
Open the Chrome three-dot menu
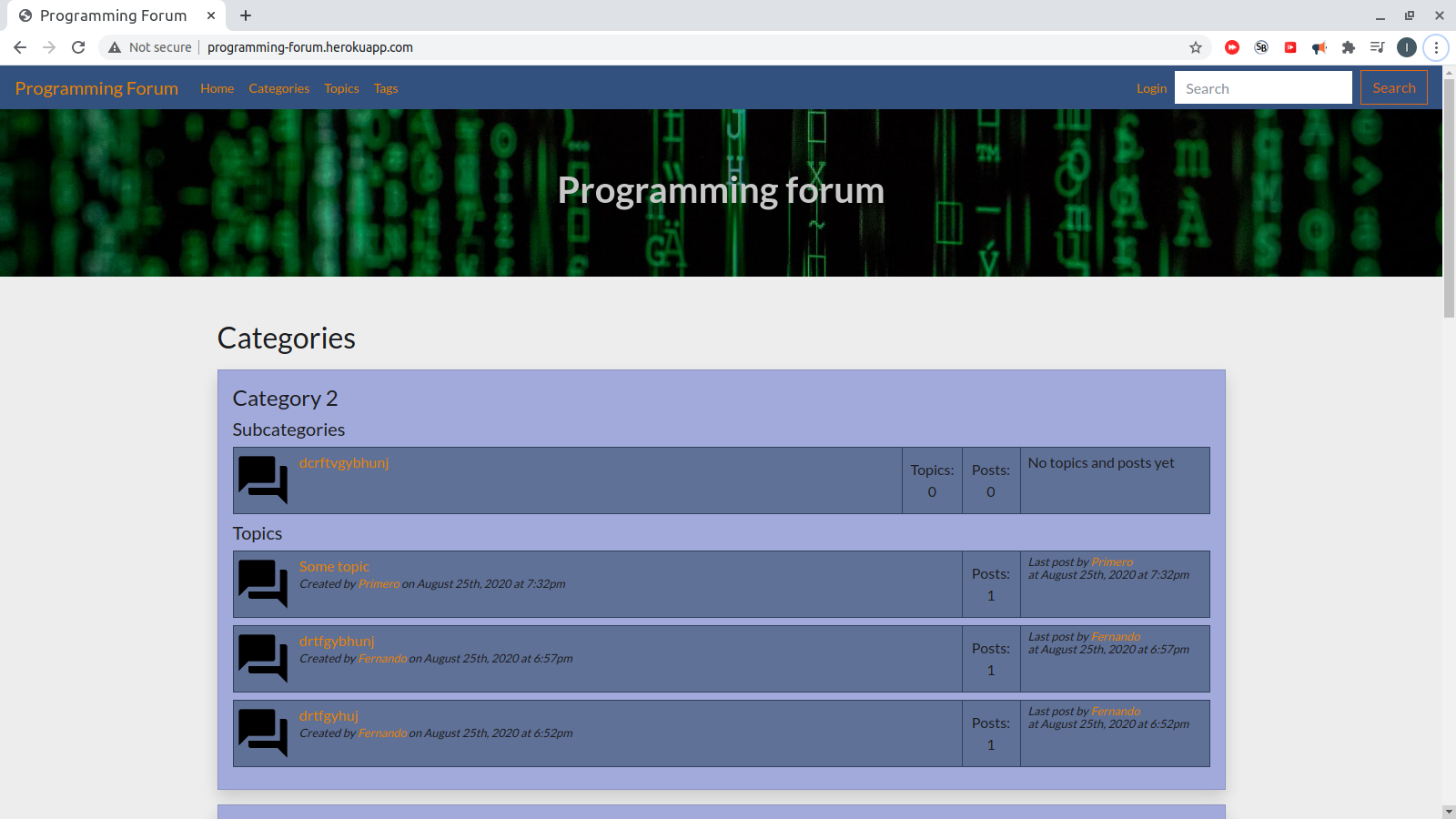1436,47
